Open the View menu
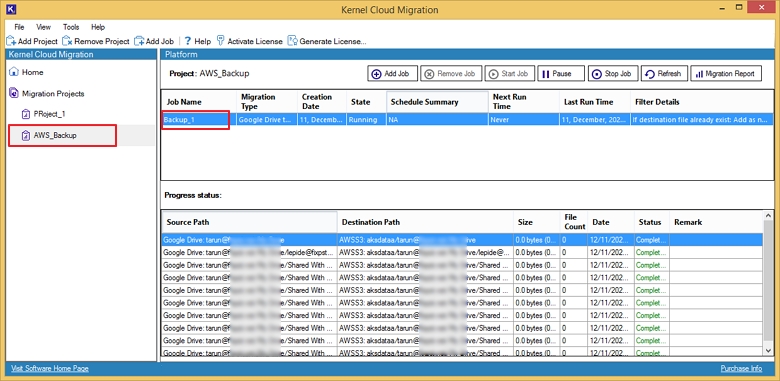Image resolution: width=780 pixels, height=381 pixels. (44, 27)
